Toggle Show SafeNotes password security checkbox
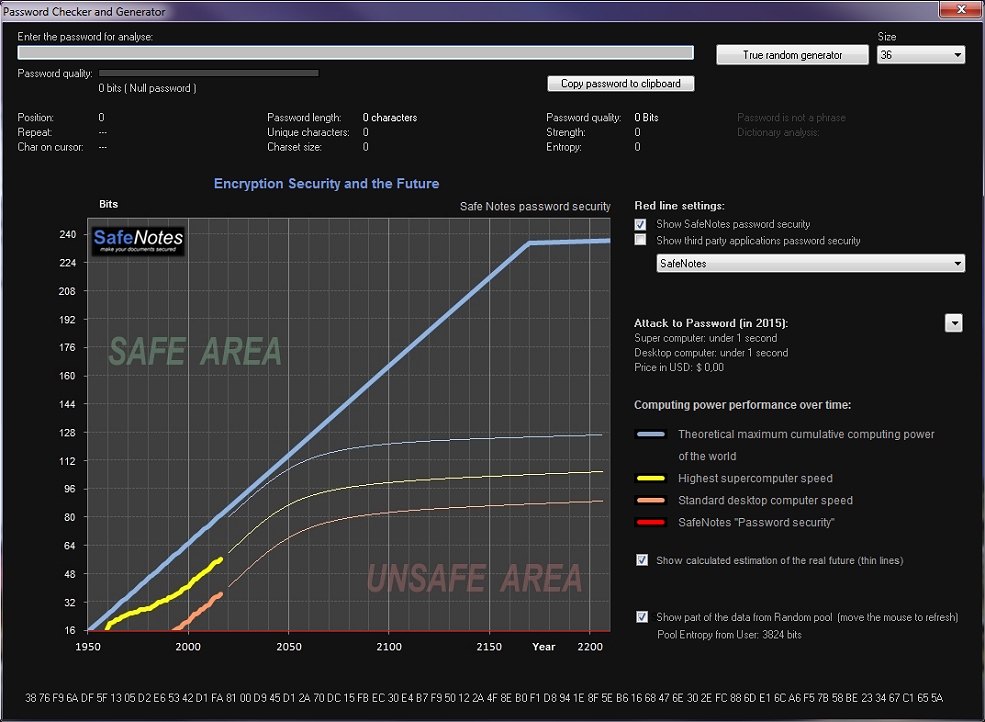Screen dimensions: 985x722 tap(640, 224)
